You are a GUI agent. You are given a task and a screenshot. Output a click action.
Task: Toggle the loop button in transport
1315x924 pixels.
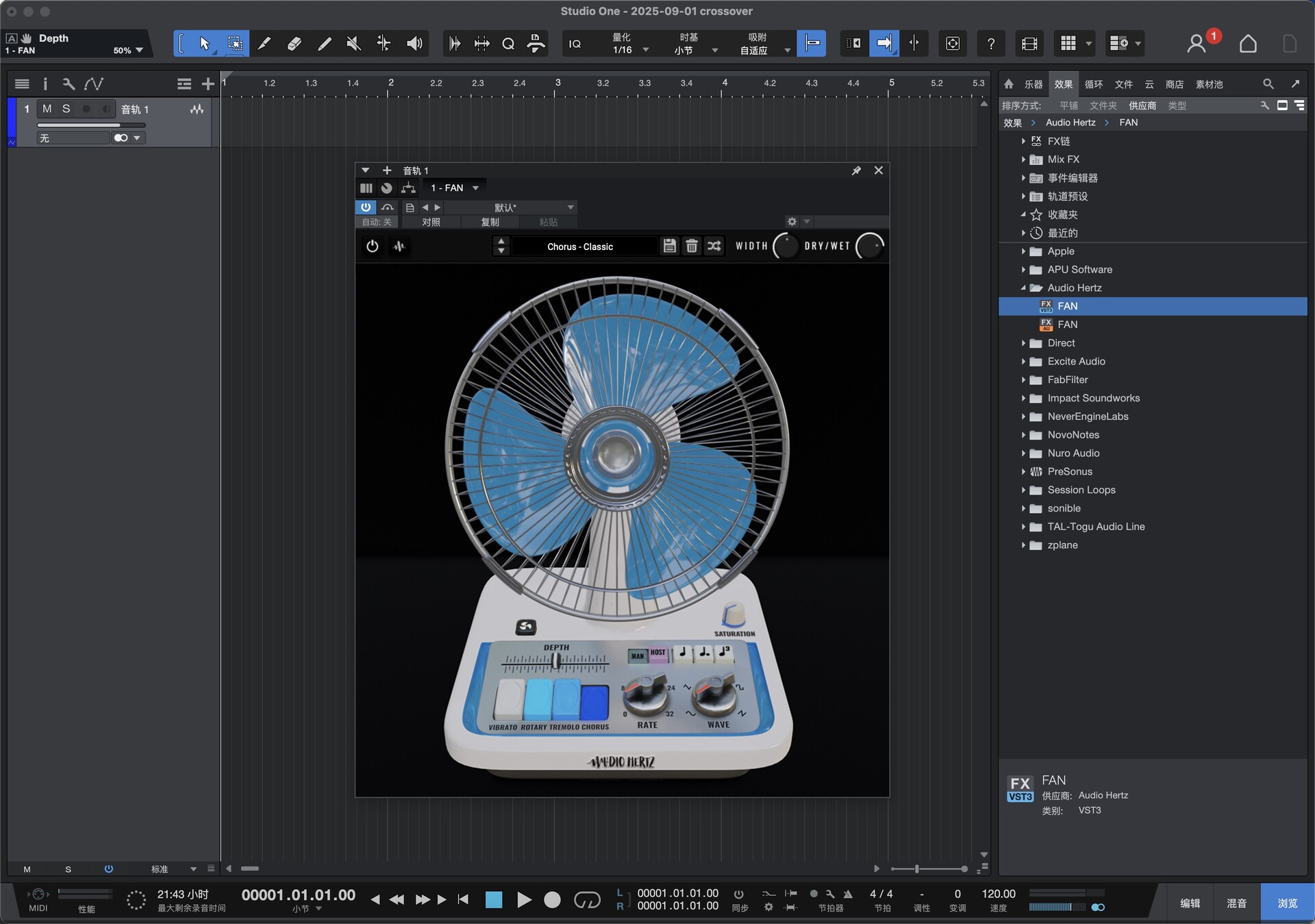[x=586, y=899]
